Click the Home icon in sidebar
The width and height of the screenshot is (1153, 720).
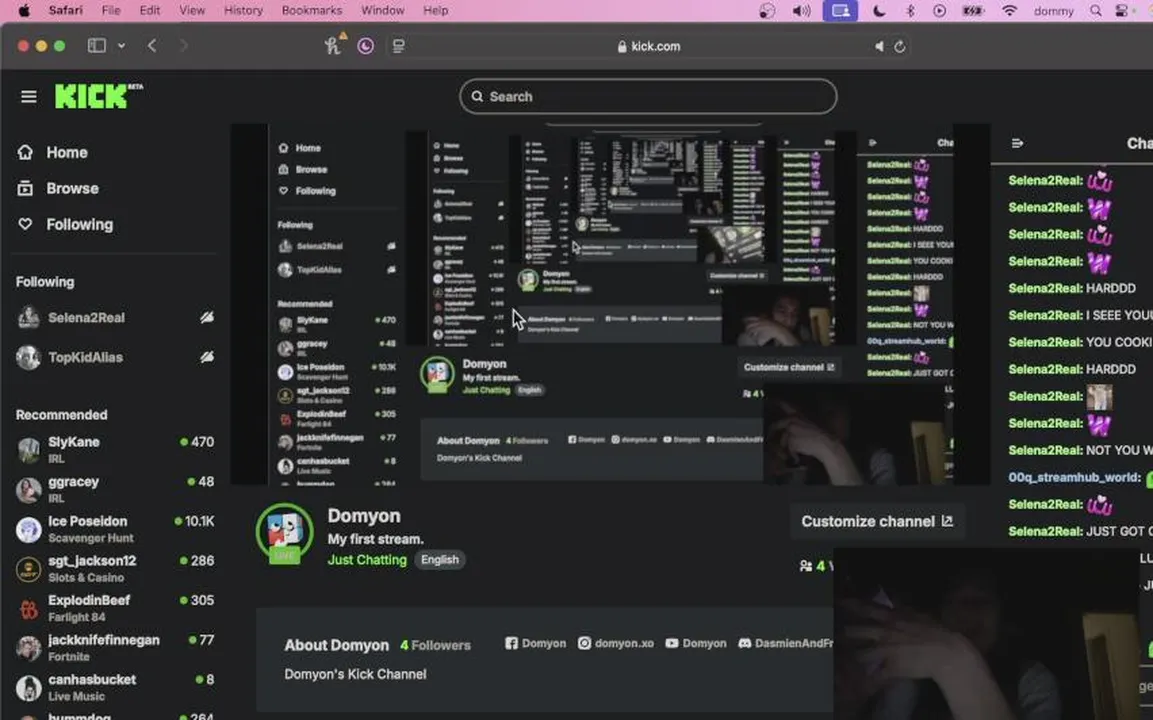26,152
